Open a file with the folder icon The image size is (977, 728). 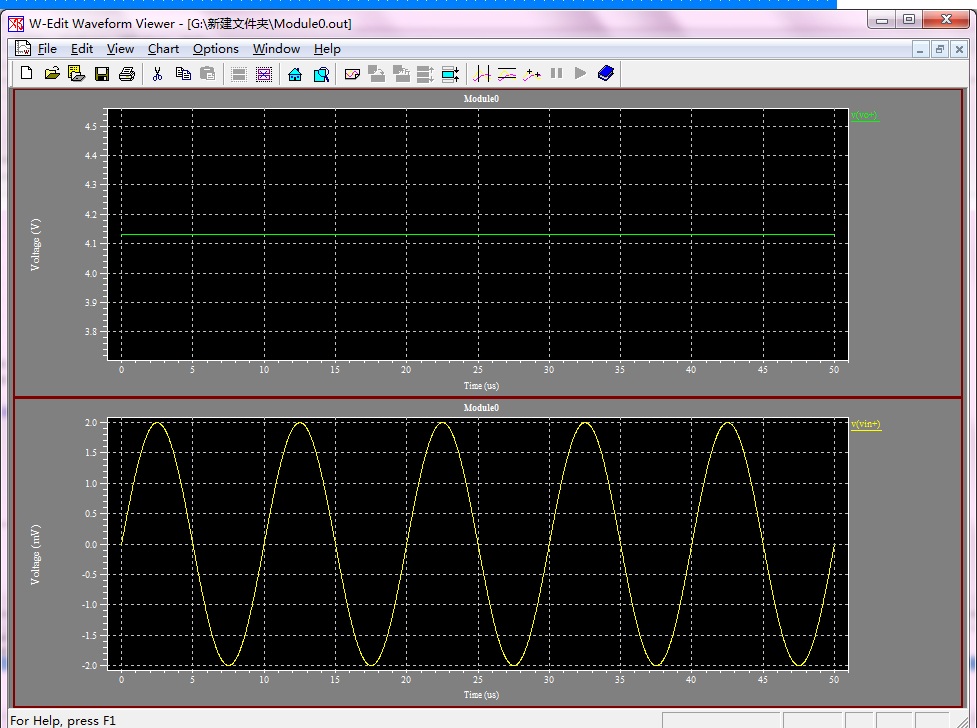(52, 73)
